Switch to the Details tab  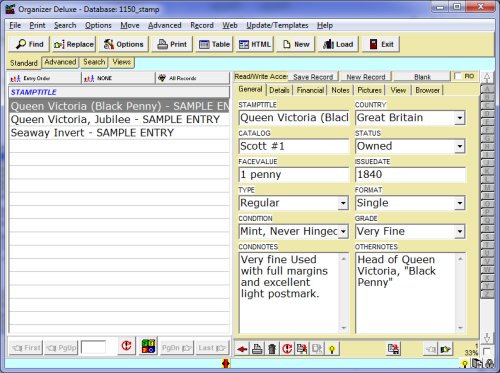(279, 90)
